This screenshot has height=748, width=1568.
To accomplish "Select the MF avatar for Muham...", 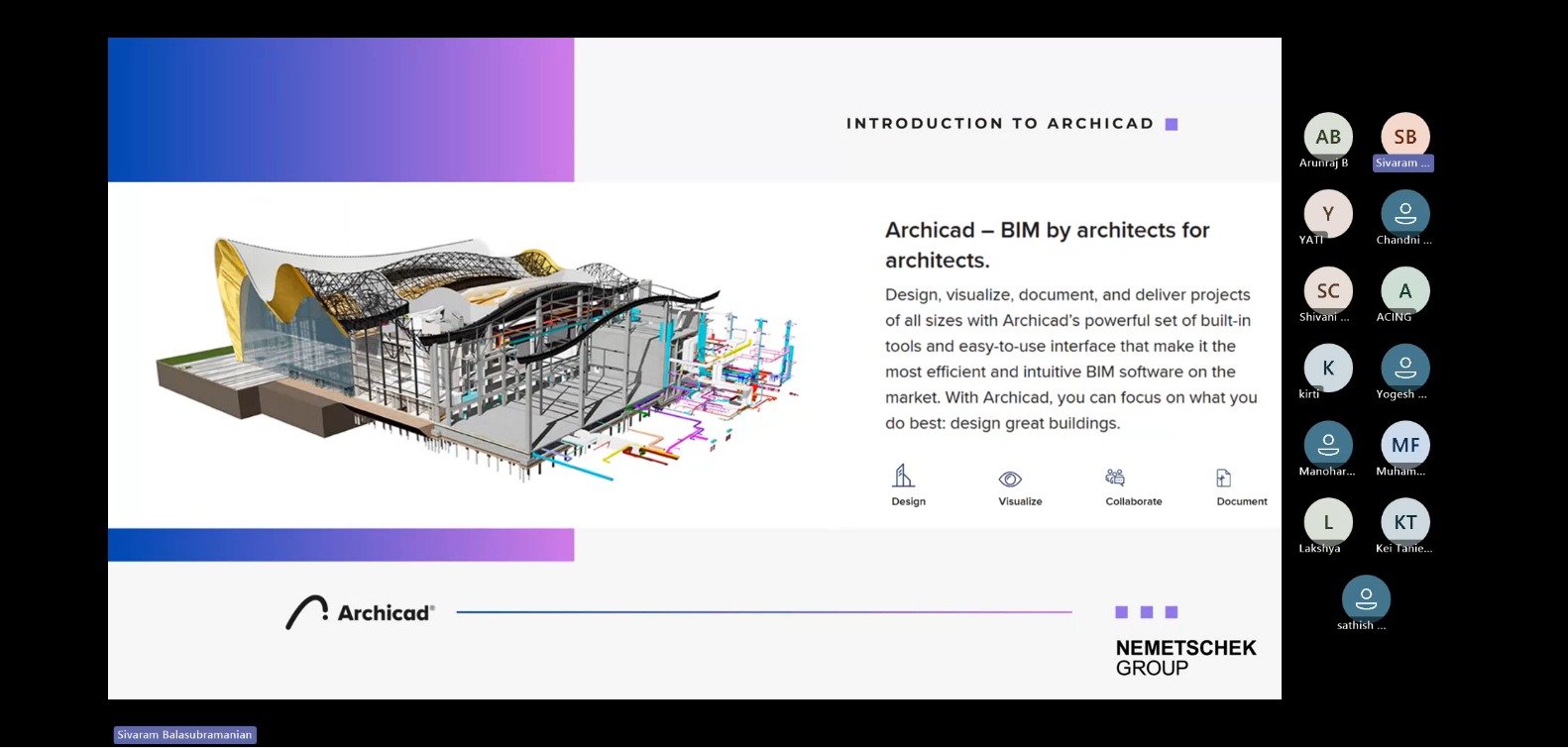I will click(1404, 445).
